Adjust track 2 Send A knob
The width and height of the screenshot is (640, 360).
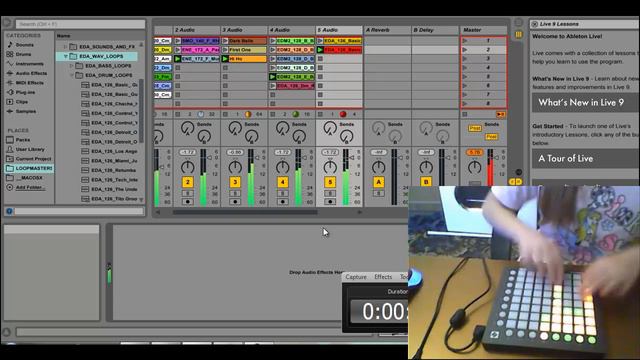187,128
